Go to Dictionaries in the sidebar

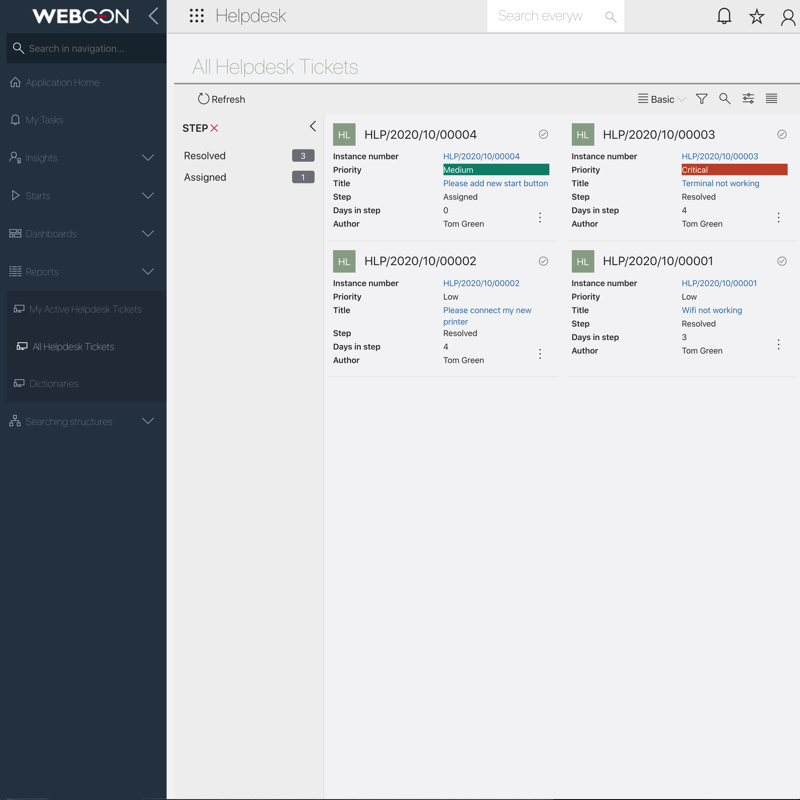pyautogui.click(x=54, y=384)
